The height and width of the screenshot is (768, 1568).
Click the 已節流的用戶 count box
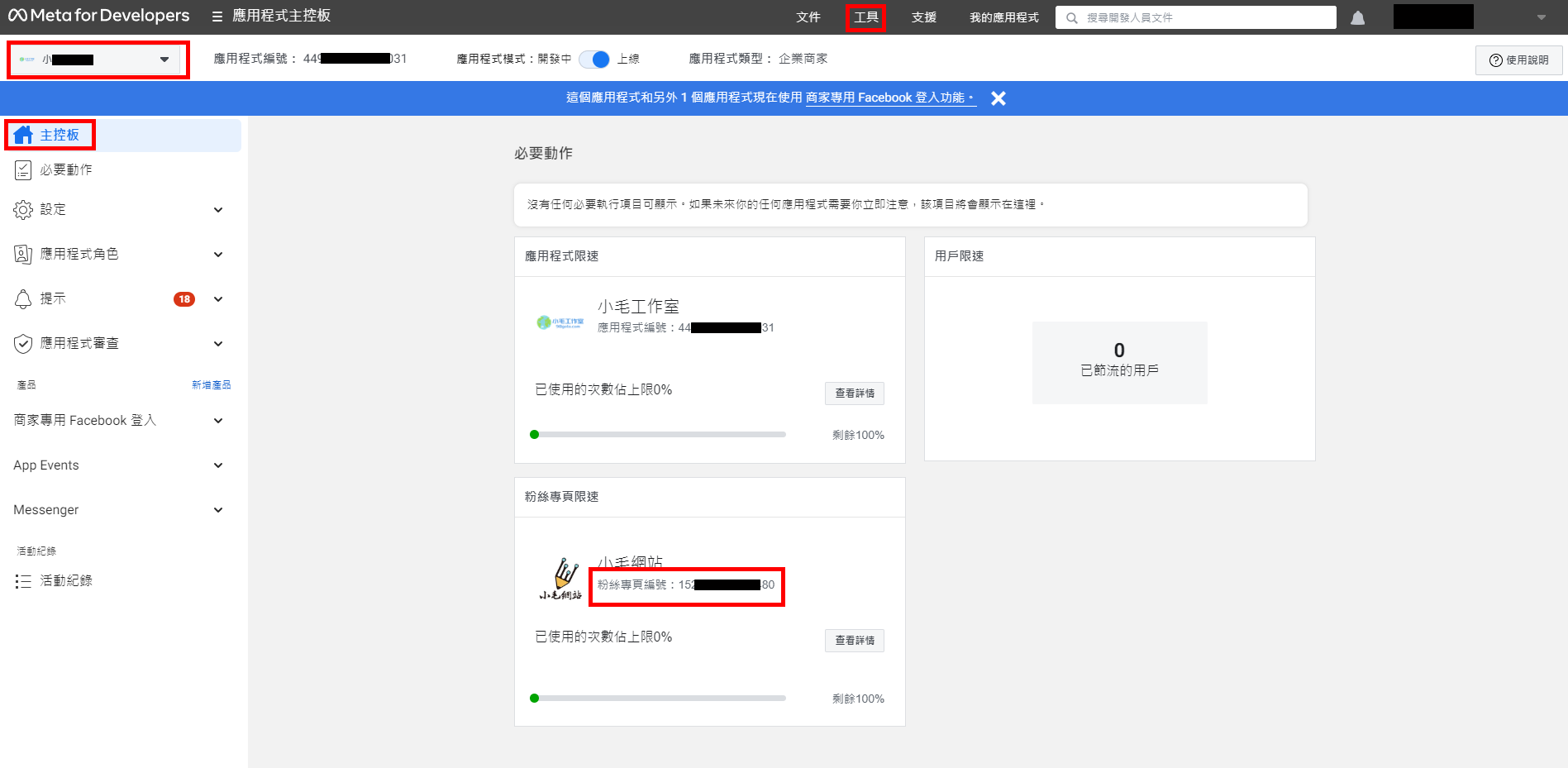[x=1120, y=363]
